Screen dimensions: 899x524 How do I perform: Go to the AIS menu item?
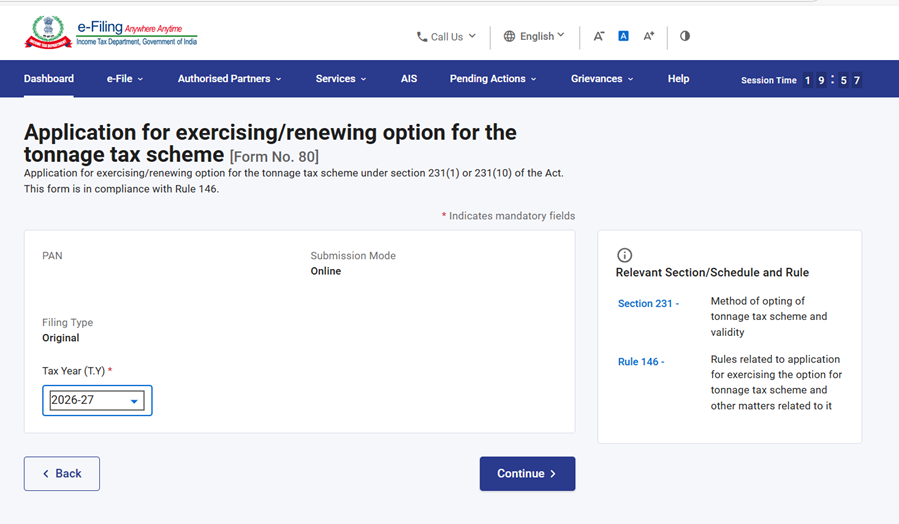point(409,79)
